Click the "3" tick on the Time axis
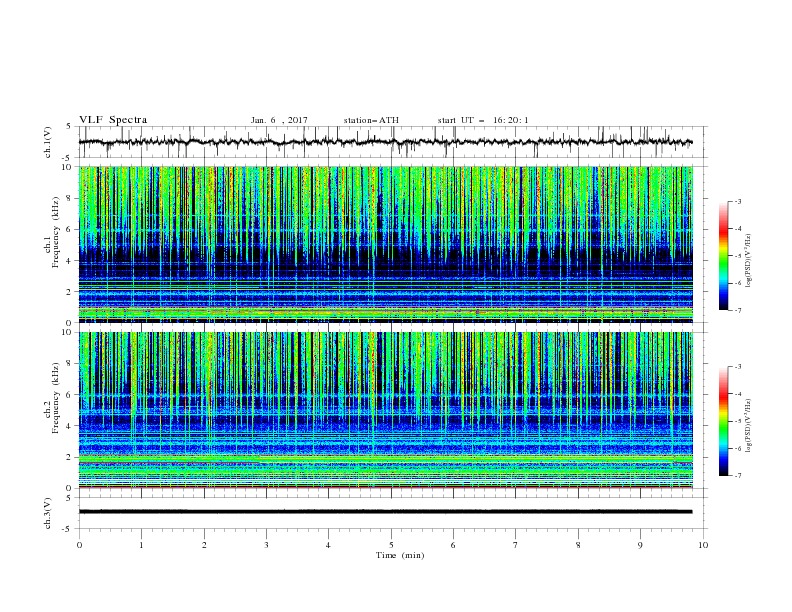The height and width of the screenshot is (612, 792). (x=266, y=545)
